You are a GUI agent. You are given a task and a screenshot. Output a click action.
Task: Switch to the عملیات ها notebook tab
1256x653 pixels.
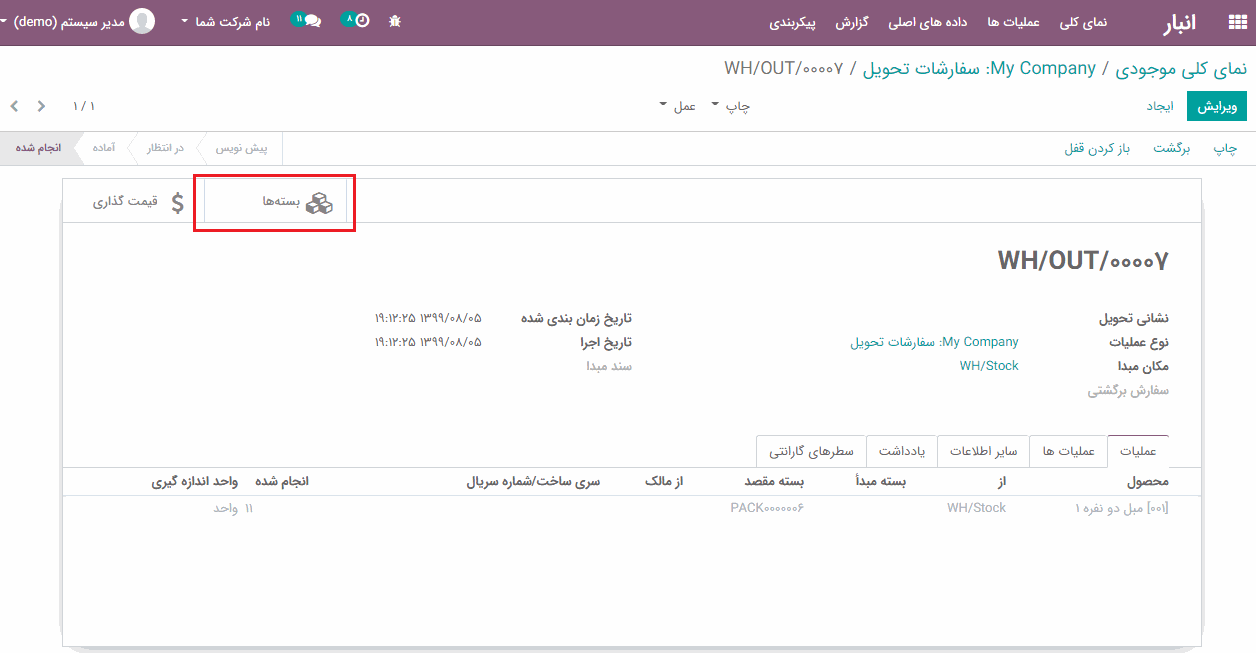point(1069,451)
